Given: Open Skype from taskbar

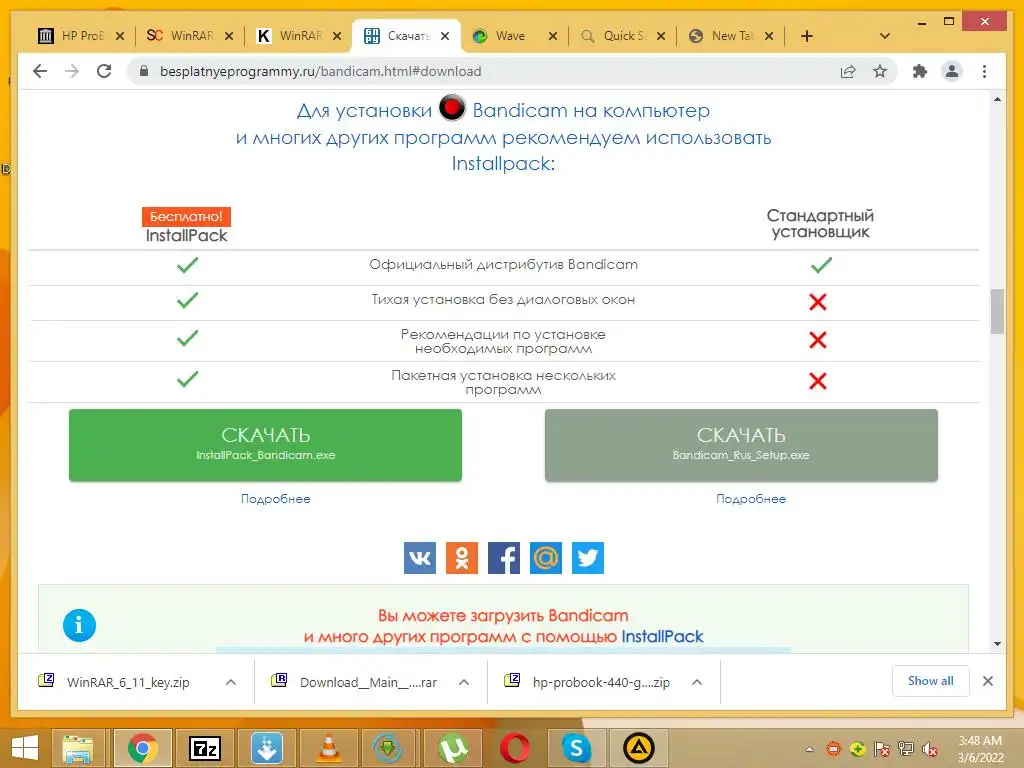Looking at the screenshot, I should (x=577, y=748).
